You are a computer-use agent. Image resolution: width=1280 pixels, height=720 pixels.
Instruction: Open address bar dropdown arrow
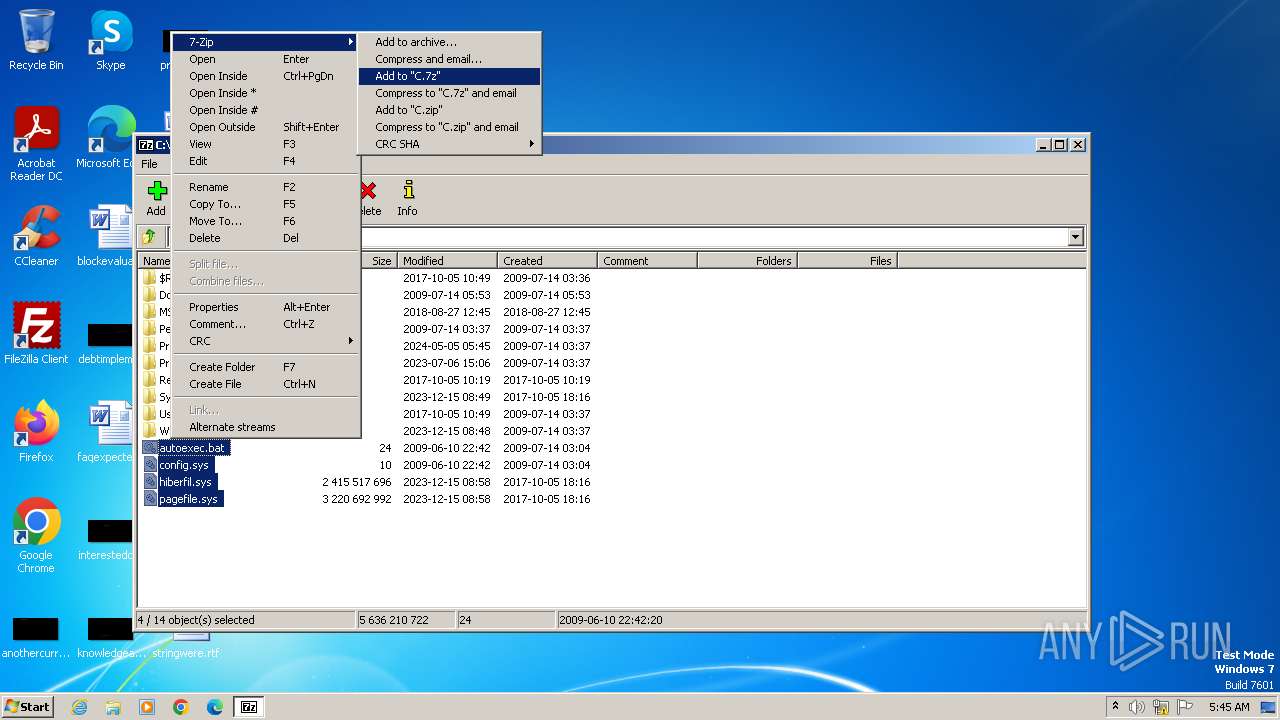[1076, 237]
